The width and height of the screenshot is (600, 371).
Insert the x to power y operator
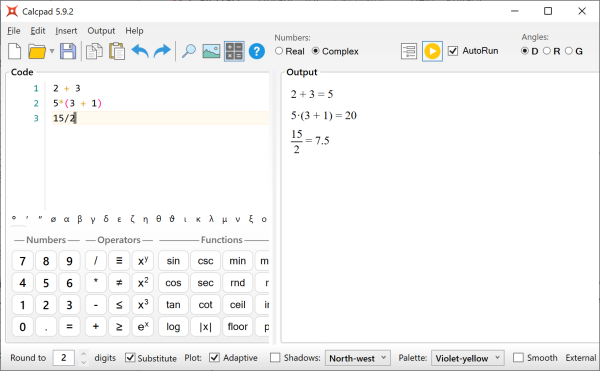143,261
